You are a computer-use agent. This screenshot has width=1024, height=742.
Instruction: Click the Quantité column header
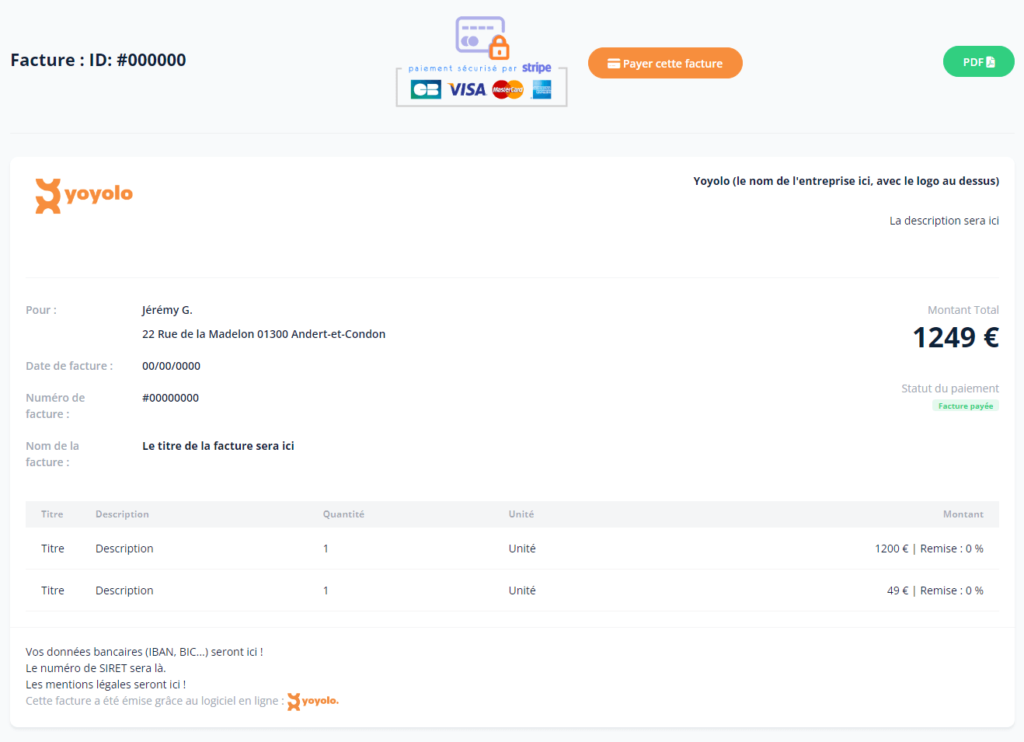pyautogui.click(x=343, y=514)
